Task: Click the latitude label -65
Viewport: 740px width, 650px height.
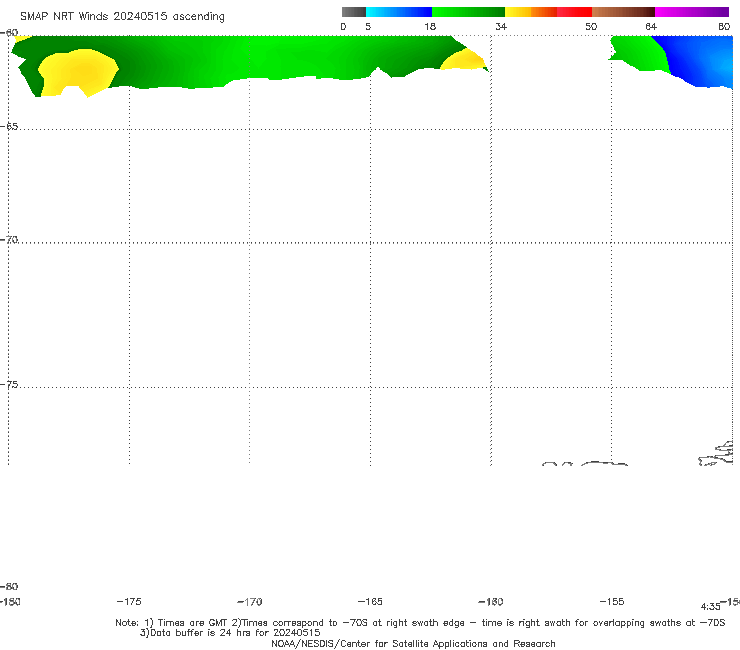Action: point(9,127)
